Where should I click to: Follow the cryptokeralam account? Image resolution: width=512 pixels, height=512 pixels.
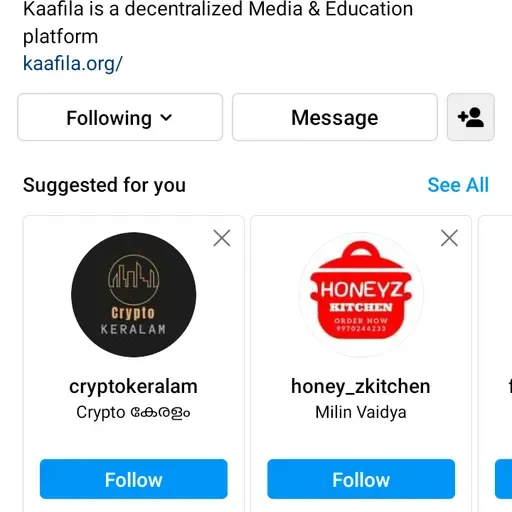pyautogui.click(x=133, y=479)
